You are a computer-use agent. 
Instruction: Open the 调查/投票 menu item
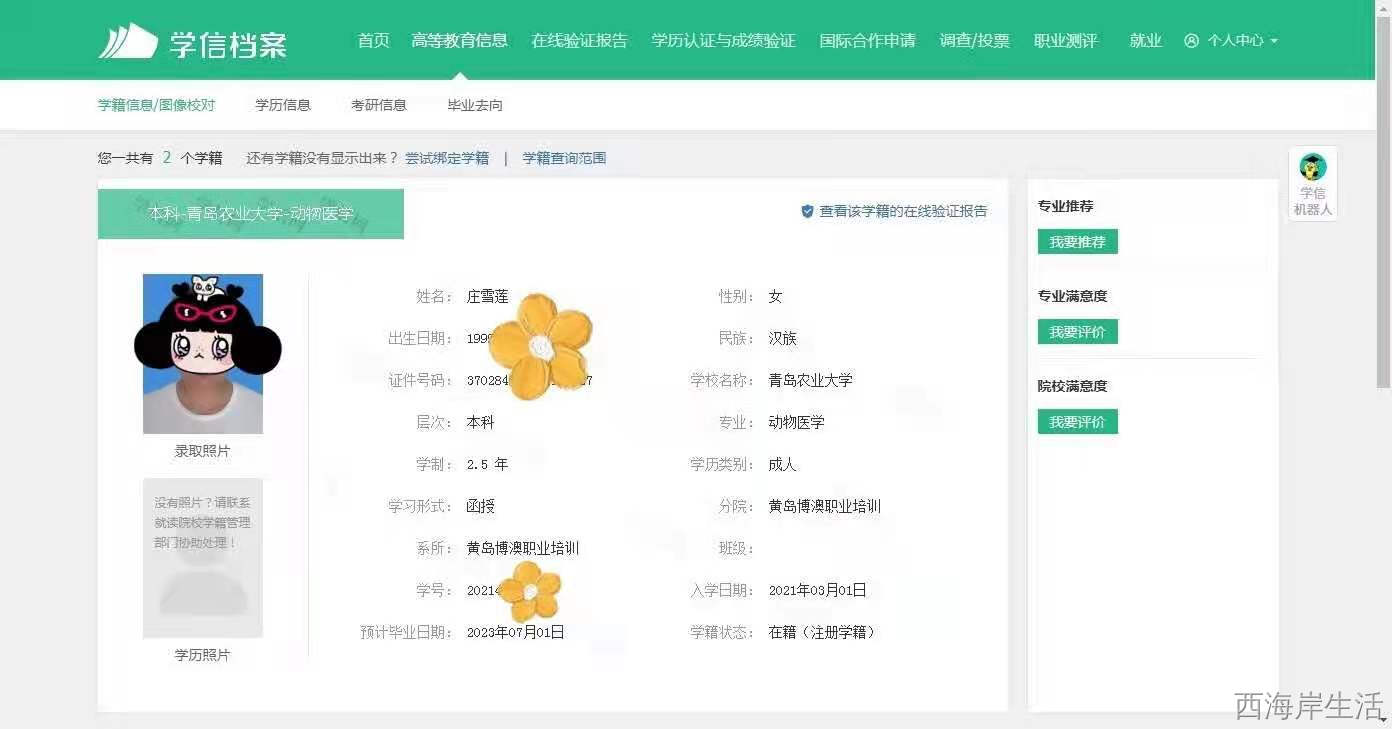[974, 41]
